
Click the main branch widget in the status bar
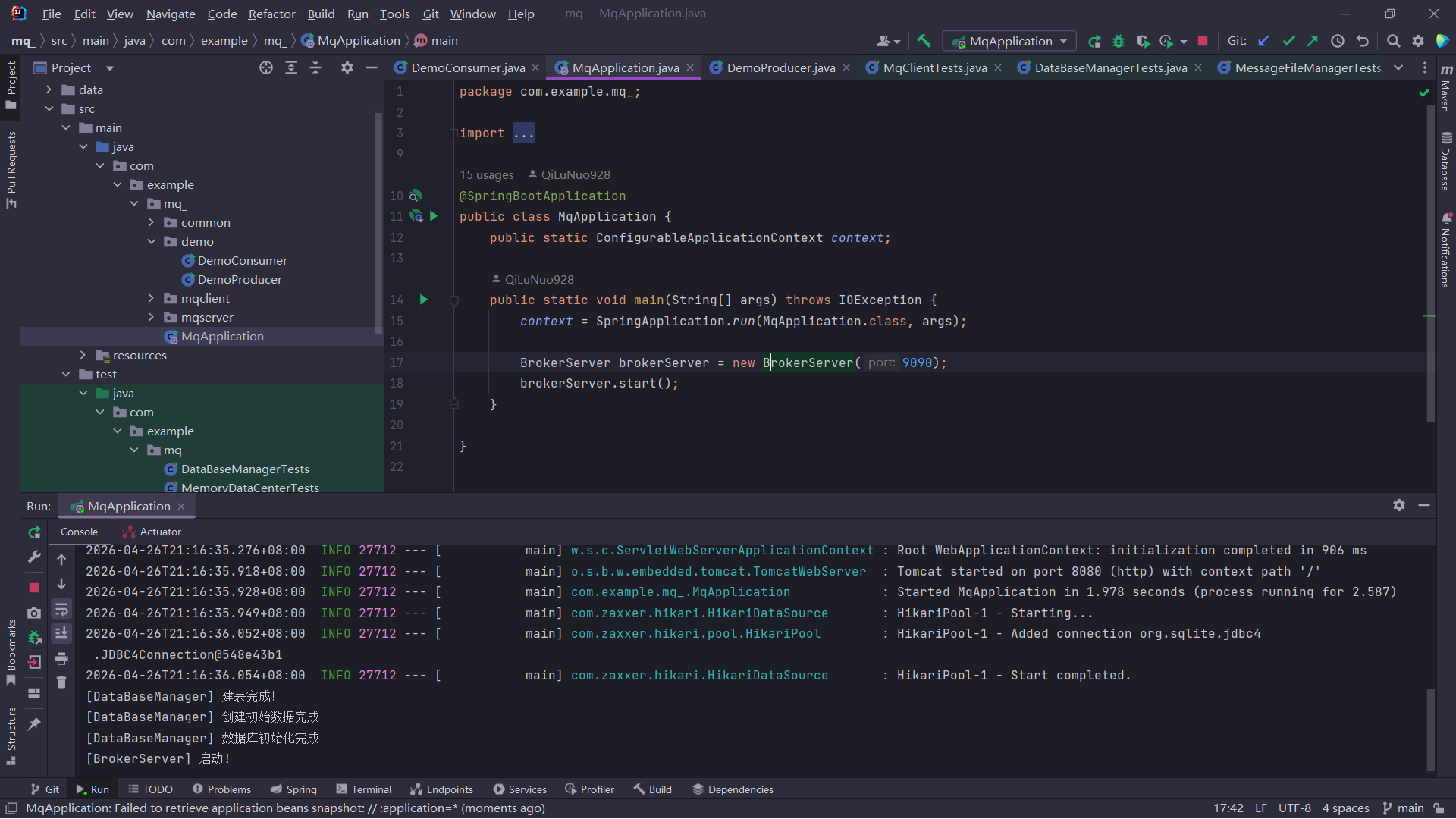click(x=1403, y=808)
